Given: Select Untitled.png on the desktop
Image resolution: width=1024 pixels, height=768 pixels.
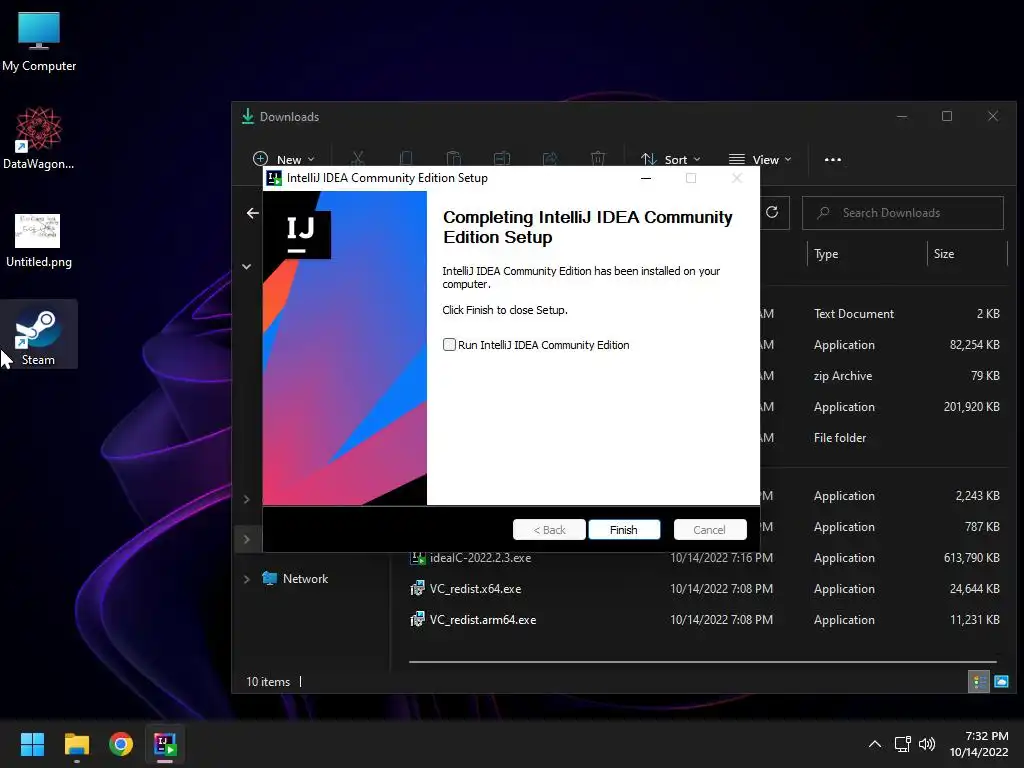Looking at the screenshot, I should (x=39, y=242).
